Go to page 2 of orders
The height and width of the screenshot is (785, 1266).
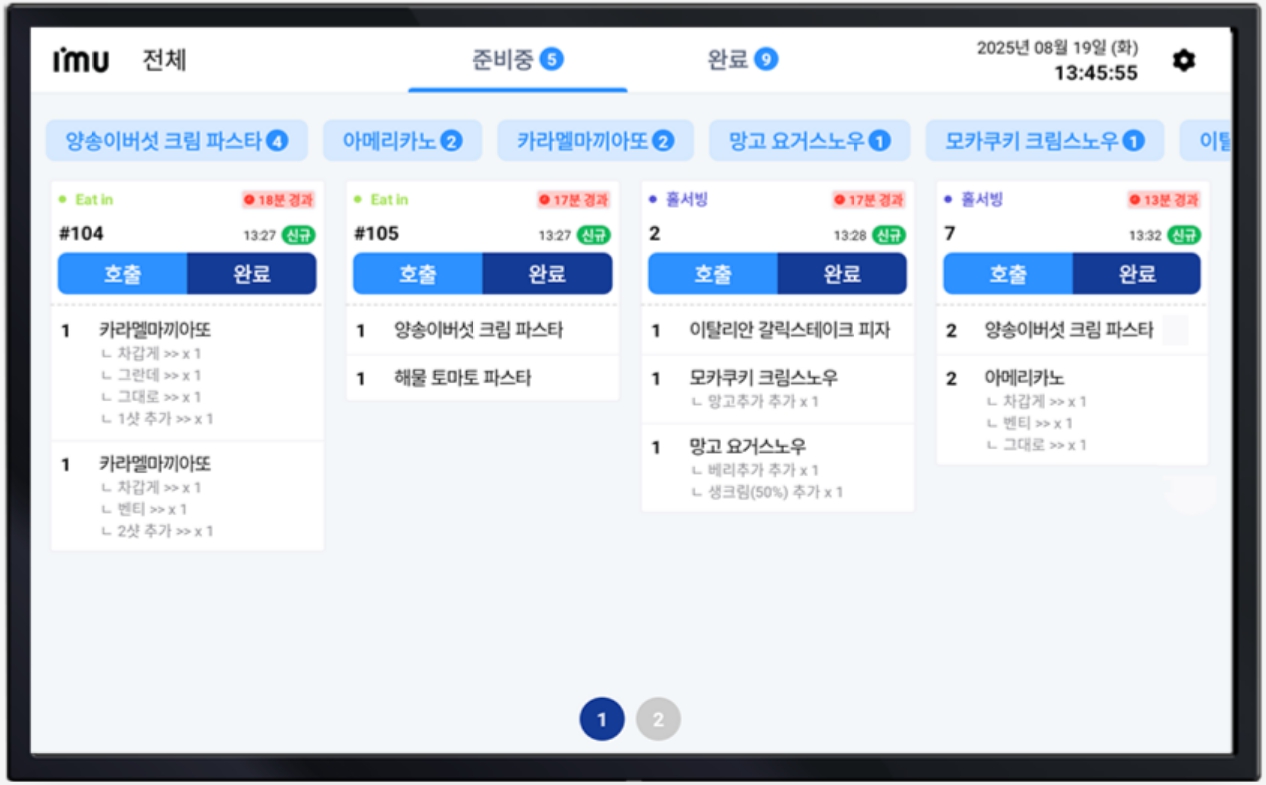658,719
